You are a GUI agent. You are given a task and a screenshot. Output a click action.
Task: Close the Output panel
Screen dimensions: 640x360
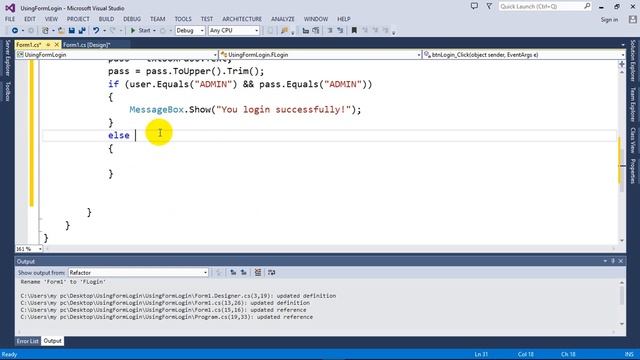(x=621, y=261)
